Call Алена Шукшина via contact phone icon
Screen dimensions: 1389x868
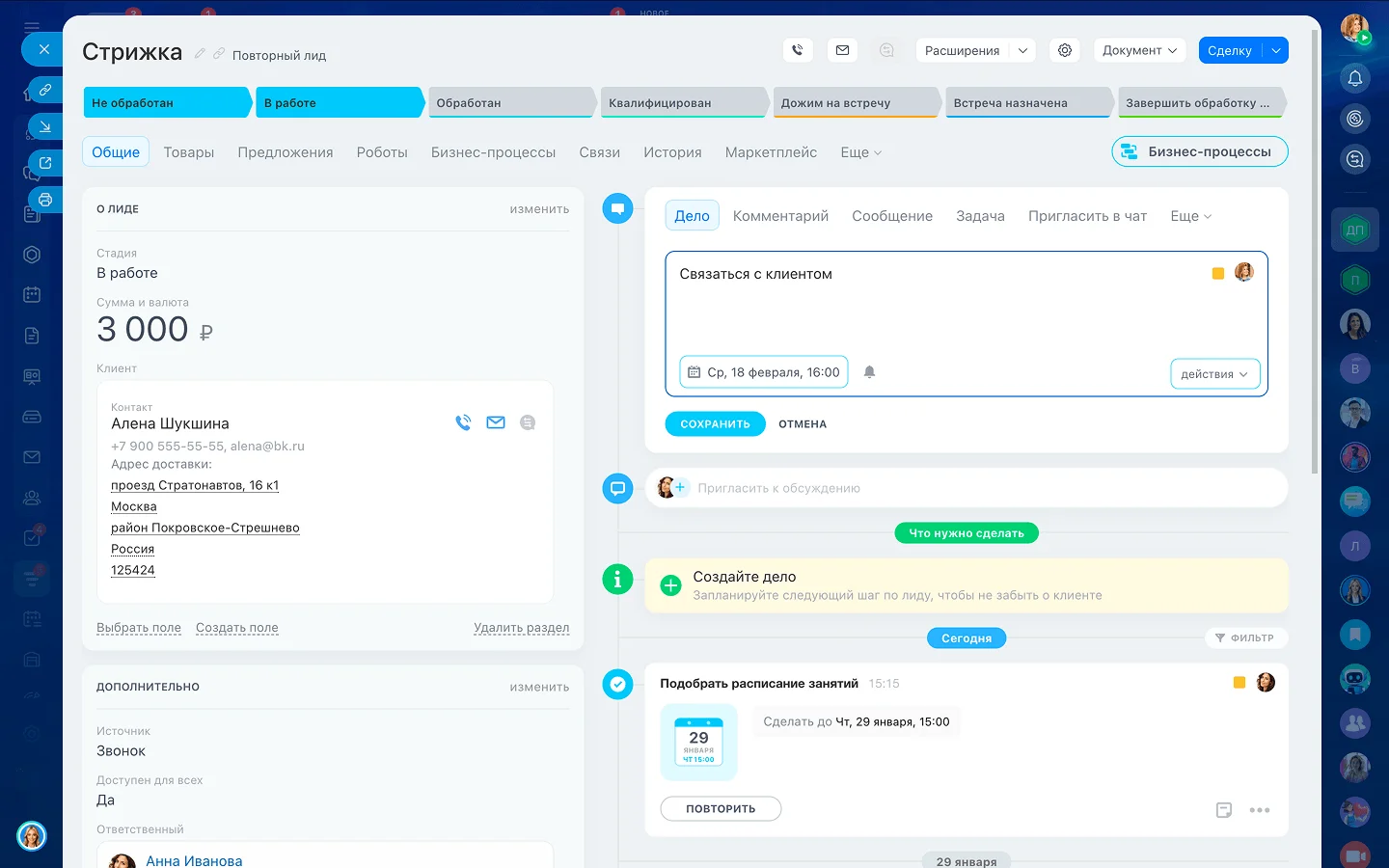pos(463,422)
